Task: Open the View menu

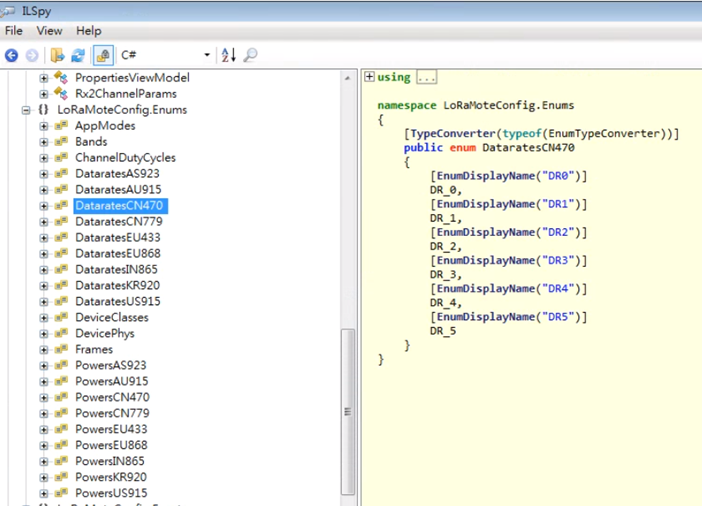Action: [49, 31]
